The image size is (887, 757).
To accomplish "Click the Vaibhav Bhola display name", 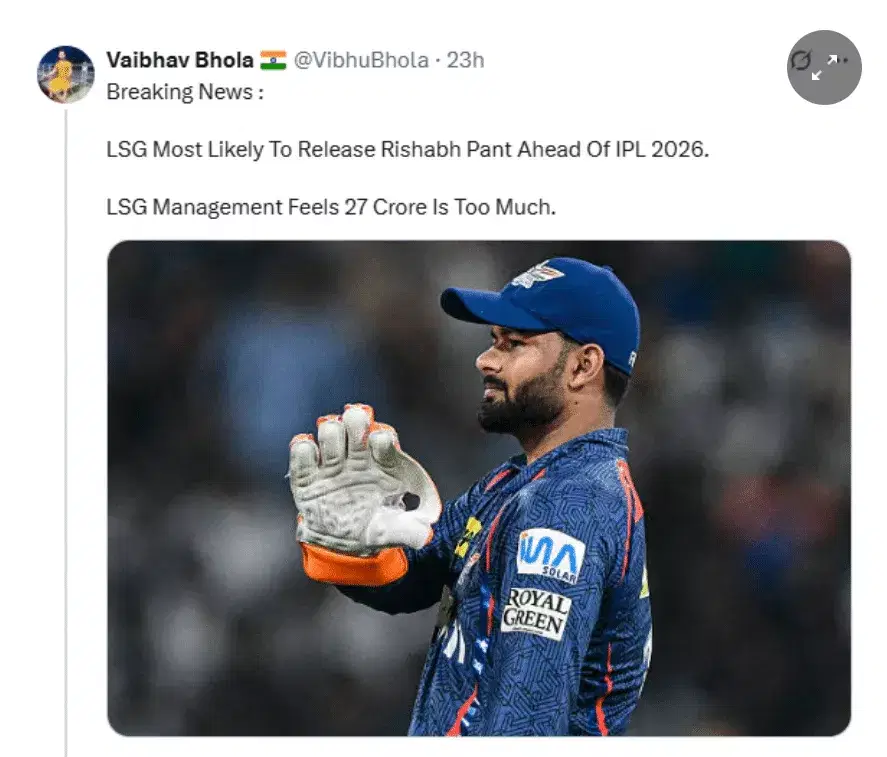I will [179, 60].
